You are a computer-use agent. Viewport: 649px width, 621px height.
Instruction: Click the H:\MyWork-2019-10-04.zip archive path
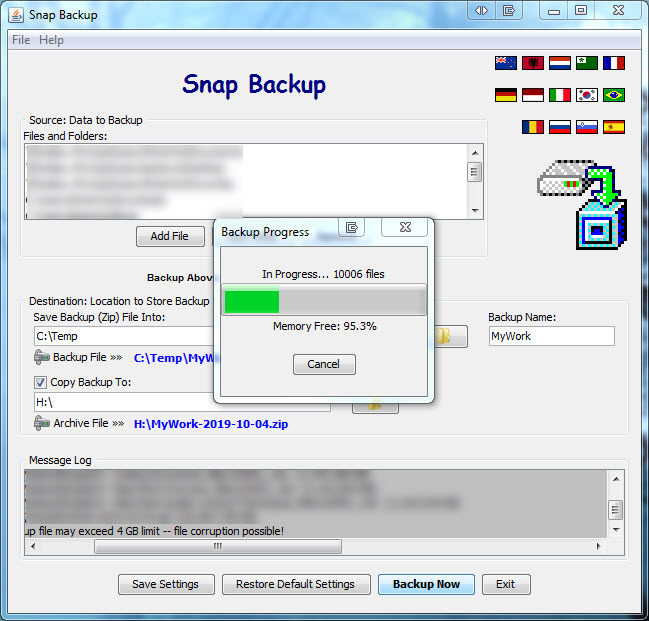click(x=211, y=424)
